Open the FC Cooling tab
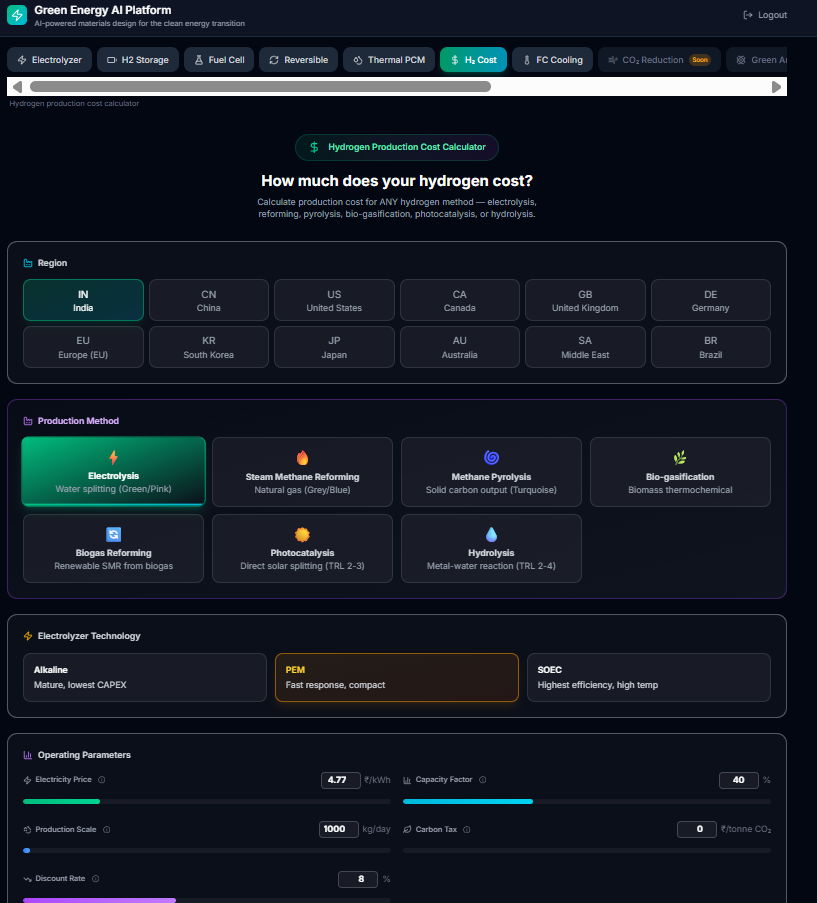Viewport: 817px width, 903px height. pyautogui.click(x=552, y=60)
